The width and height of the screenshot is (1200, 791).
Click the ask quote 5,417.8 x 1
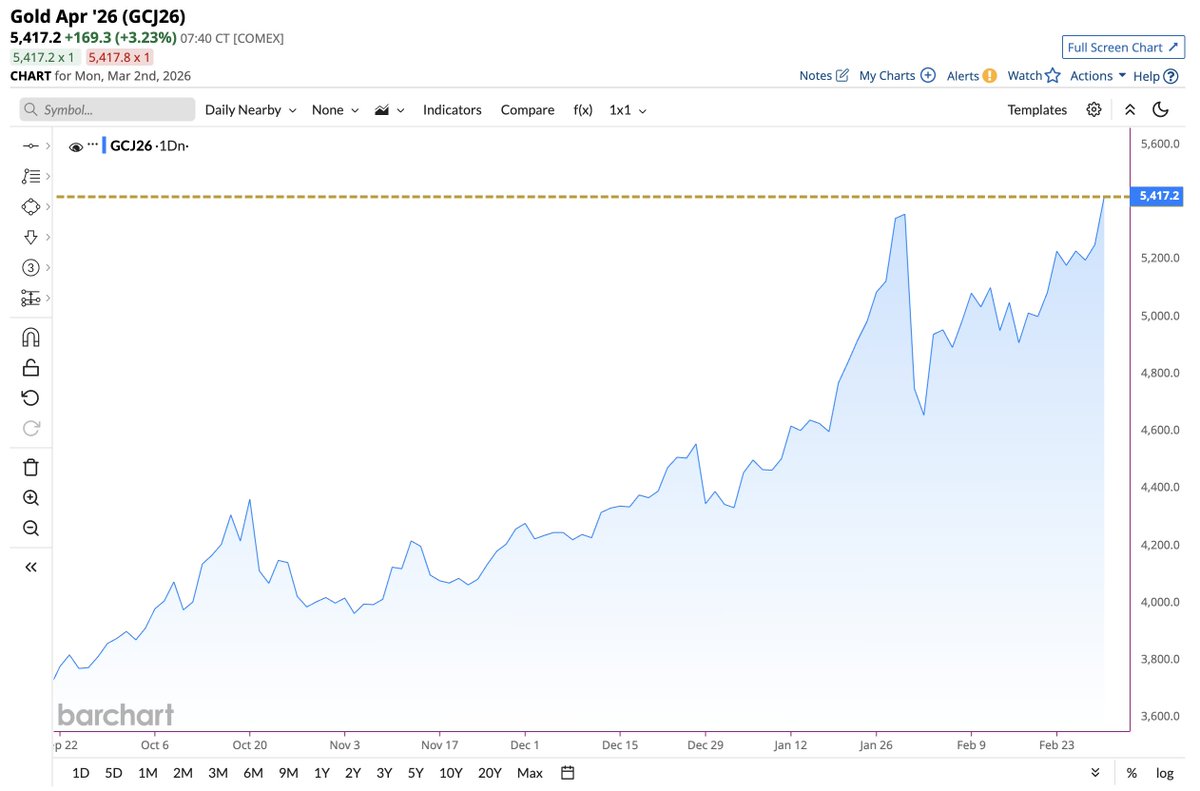click(x=120, y=57)
